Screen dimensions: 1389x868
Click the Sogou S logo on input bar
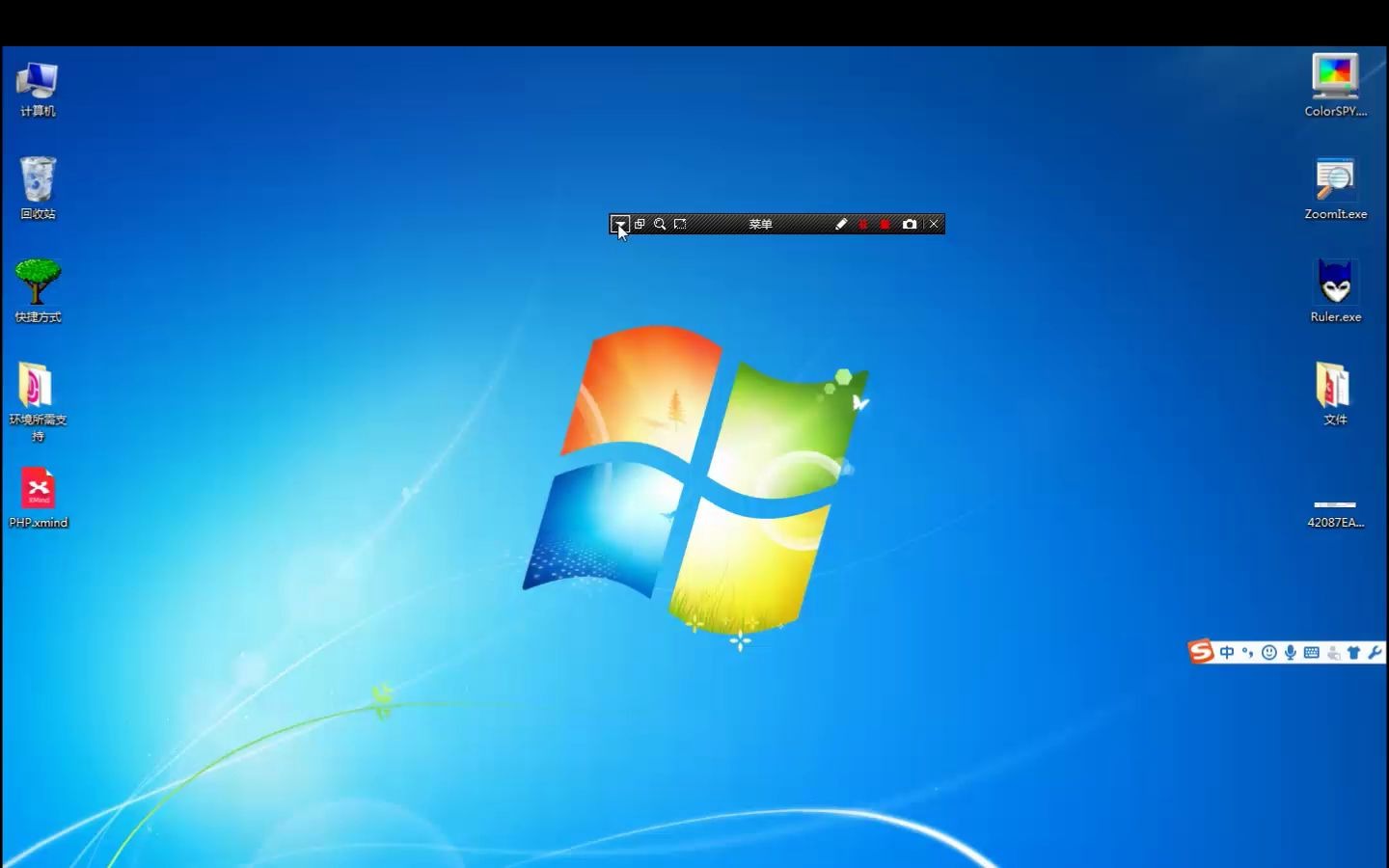1201,651
